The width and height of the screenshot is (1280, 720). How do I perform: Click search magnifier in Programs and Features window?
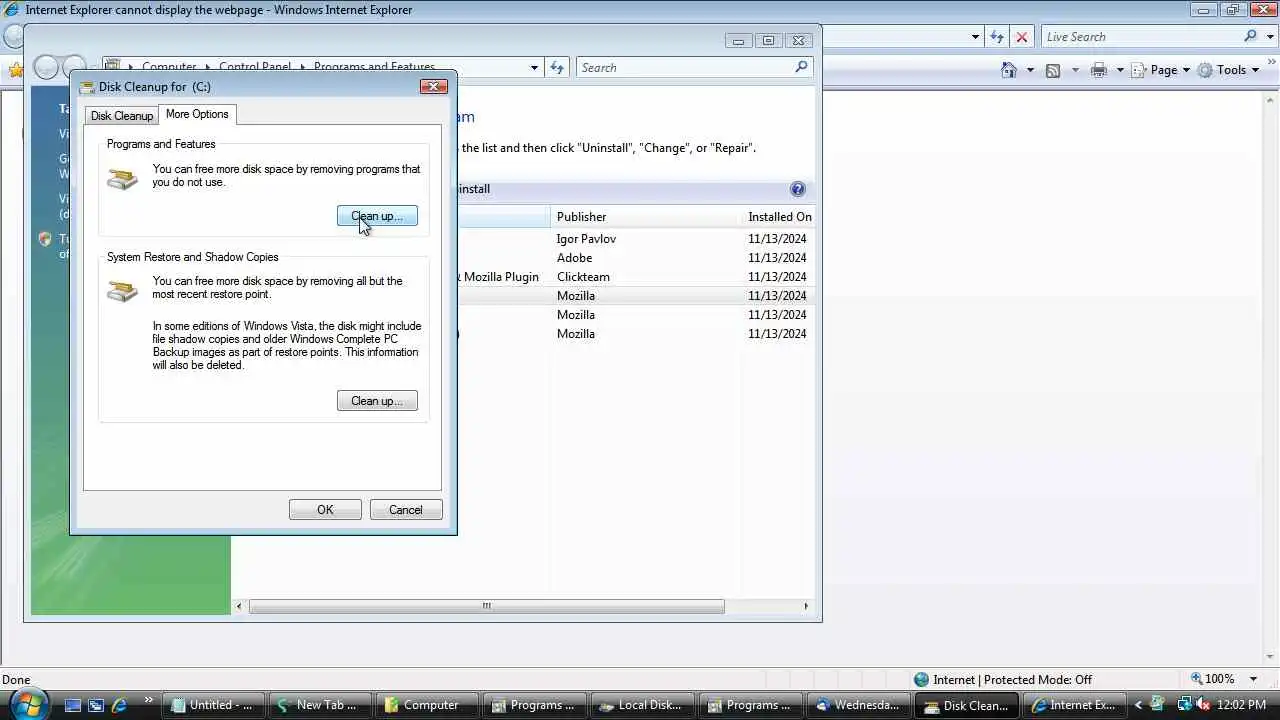tap(801, 67)
